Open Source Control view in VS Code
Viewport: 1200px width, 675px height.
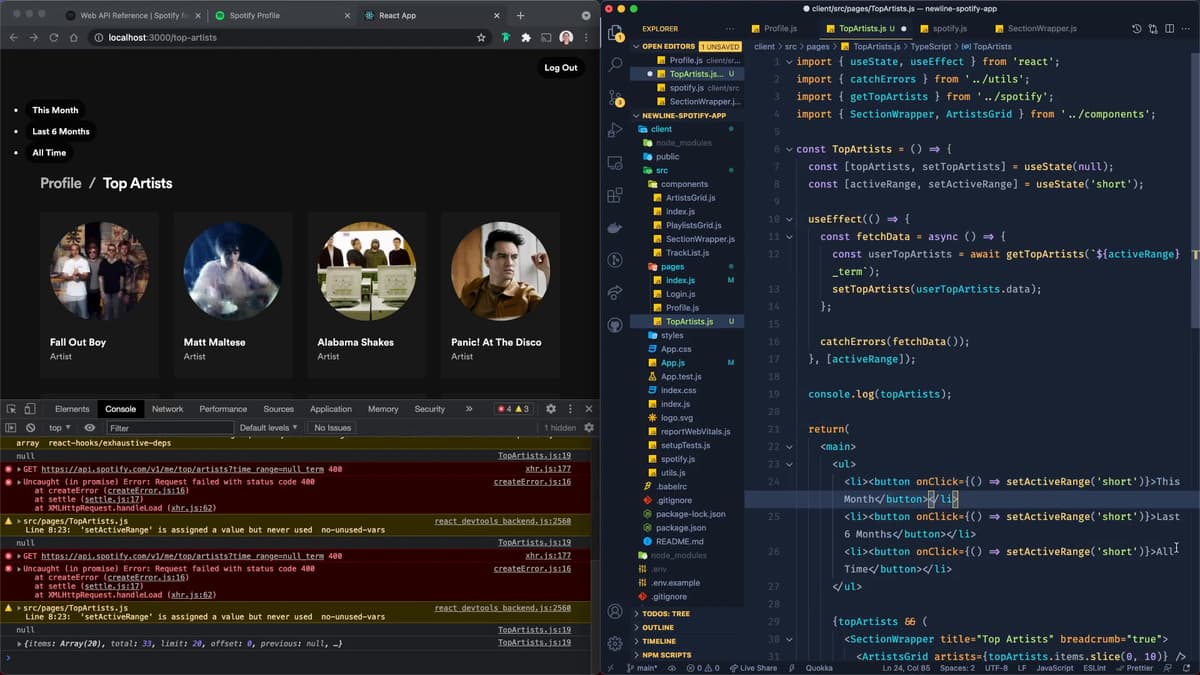615,98
